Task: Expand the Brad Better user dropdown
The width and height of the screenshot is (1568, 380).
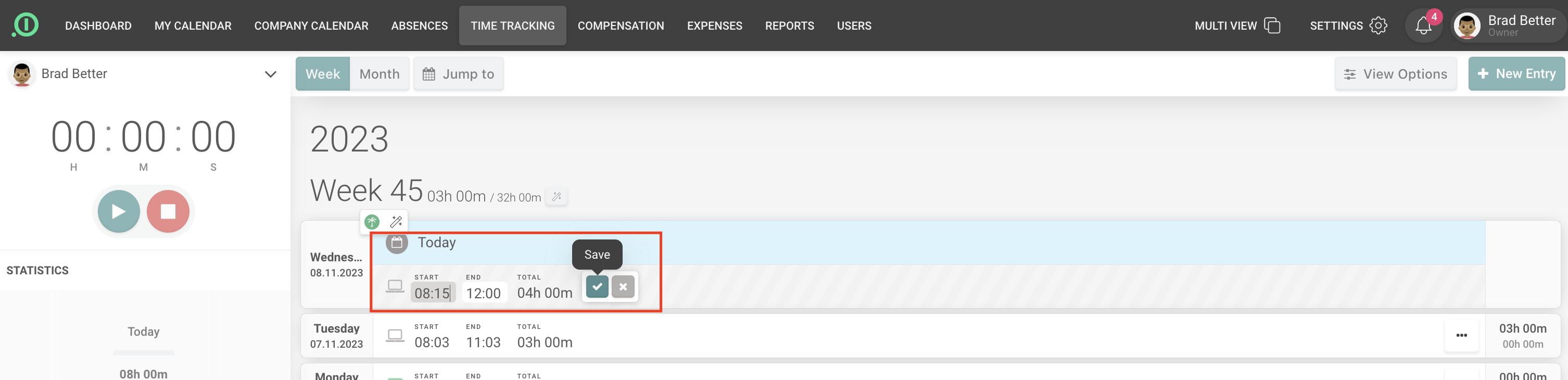Action: coord(270,74)
